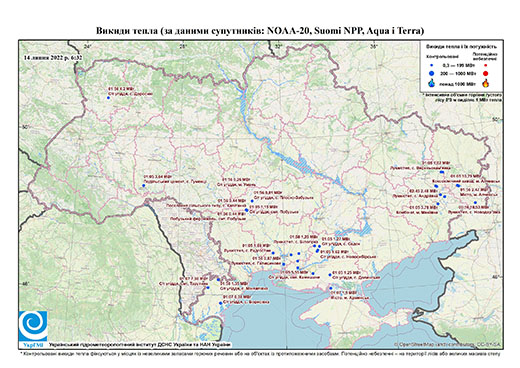Image resolution: width=520 pixels, height=368 pixels.
Task: Click the small red dot legend symbol
Action: coord(486,65)
